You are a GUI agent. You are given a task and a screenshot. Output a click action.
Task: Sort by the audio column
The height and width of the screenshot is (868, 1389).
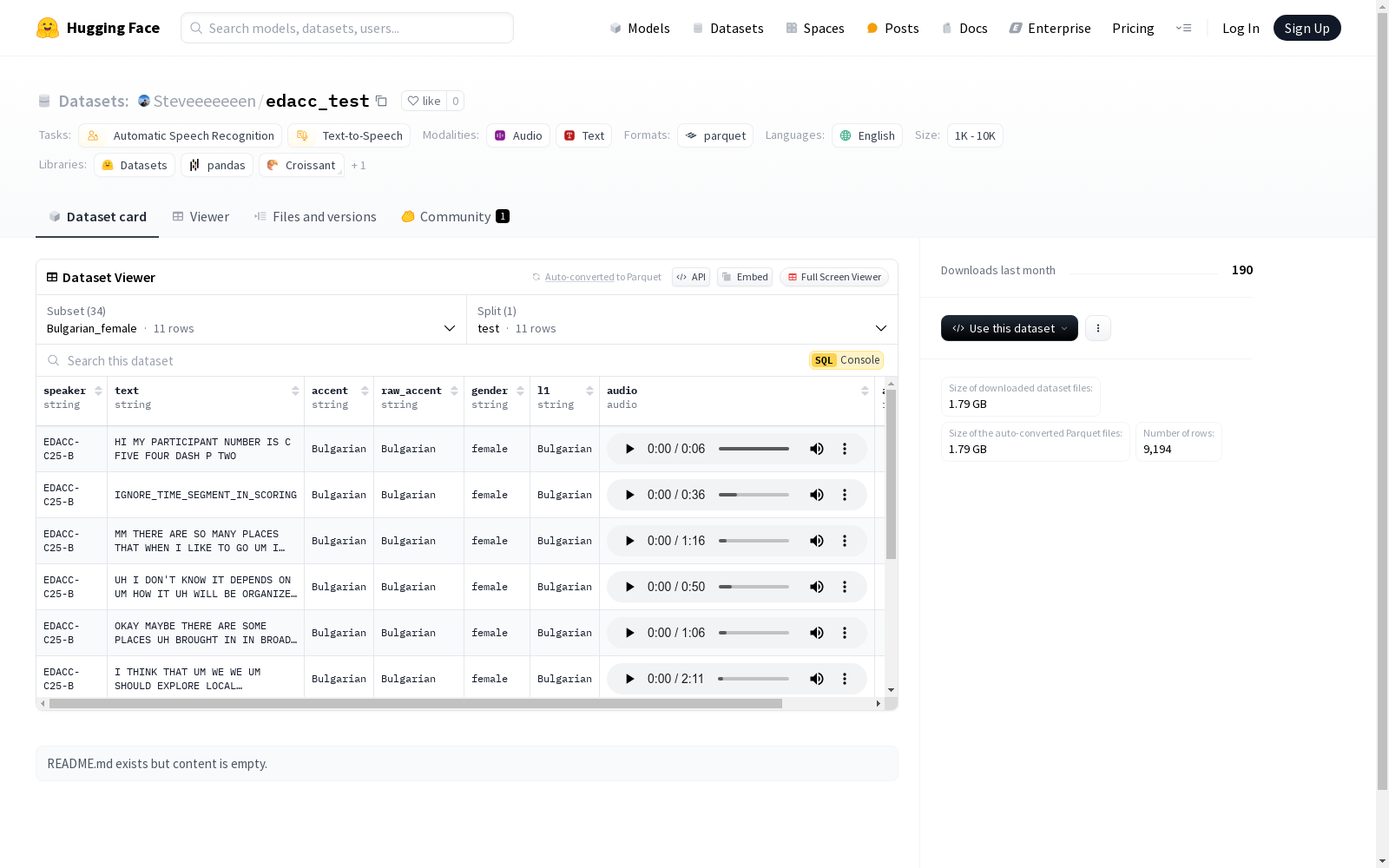[x=865, y=391]
